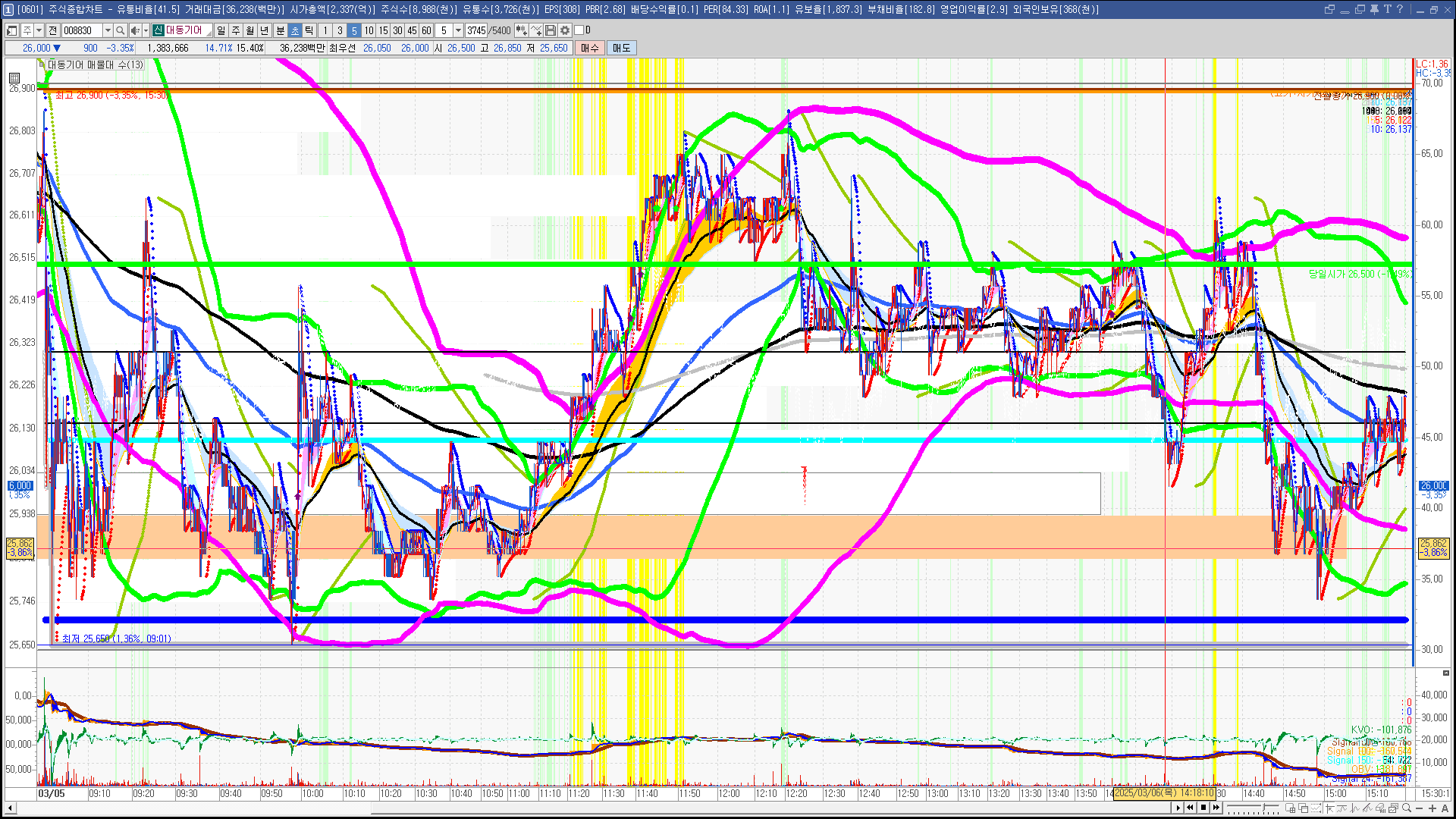
Task: Toggle the D checkbox in toolbar
Action: point(579,30)
